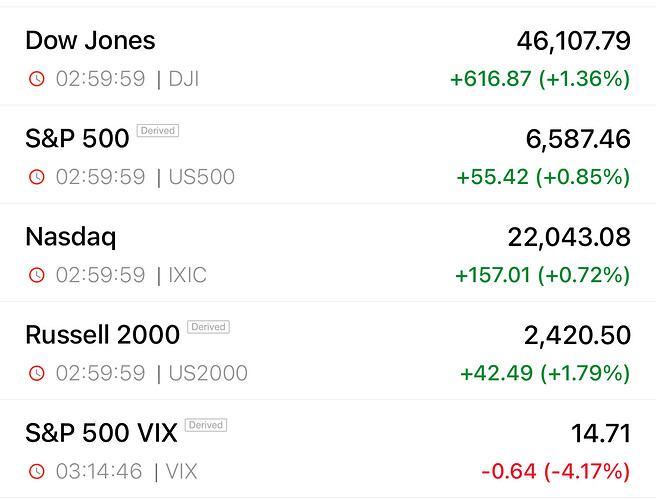Click the Derived badge next to S&P 500

coord(158,131)
